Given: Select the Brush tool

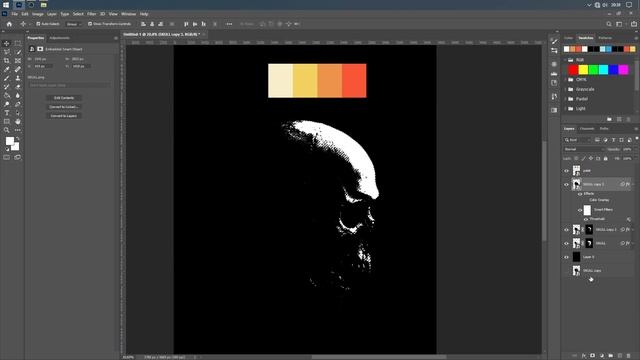Looking at the screenshot, I should [7, 78].
